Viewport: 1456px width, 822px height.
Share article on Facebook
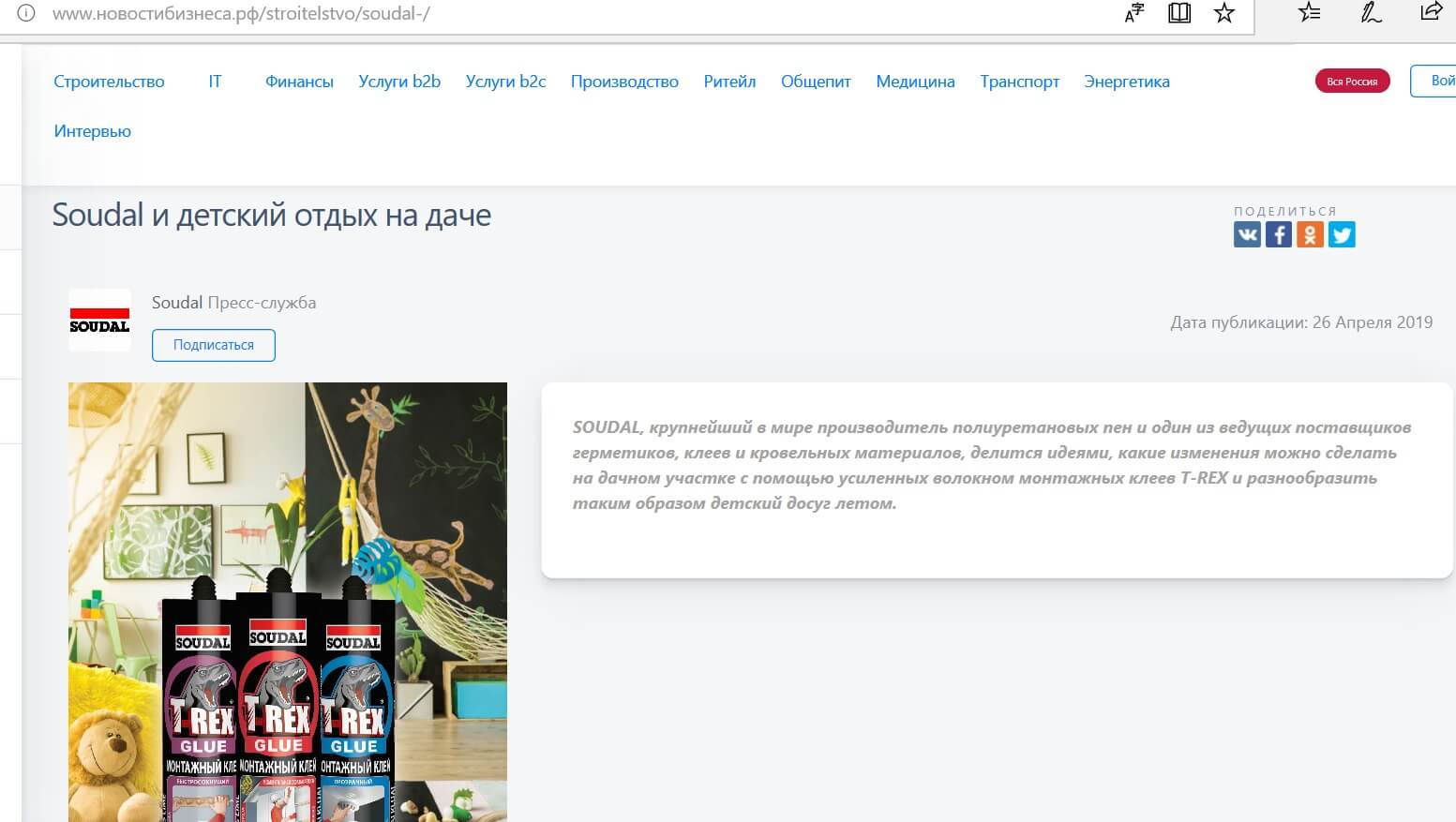tap(1279, 234)
